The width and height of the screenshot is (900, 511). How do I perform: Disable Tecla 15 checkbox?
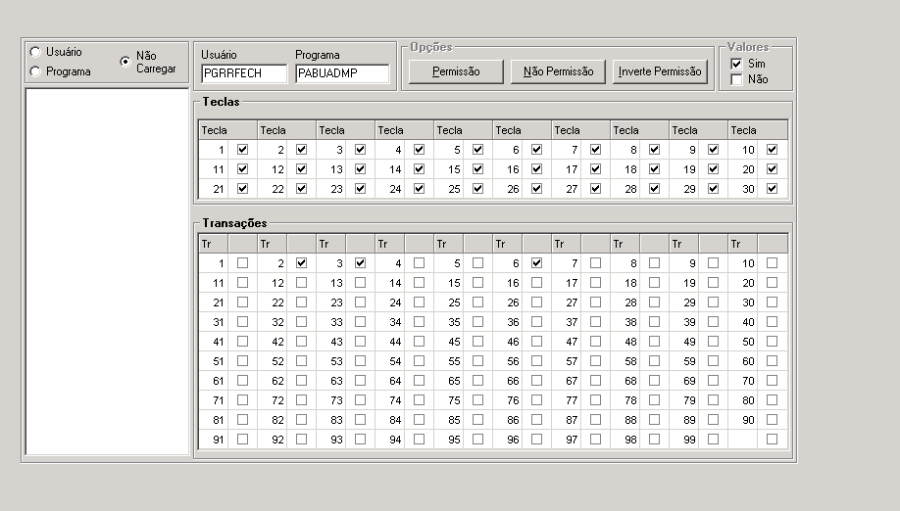(x=478, y=169)
